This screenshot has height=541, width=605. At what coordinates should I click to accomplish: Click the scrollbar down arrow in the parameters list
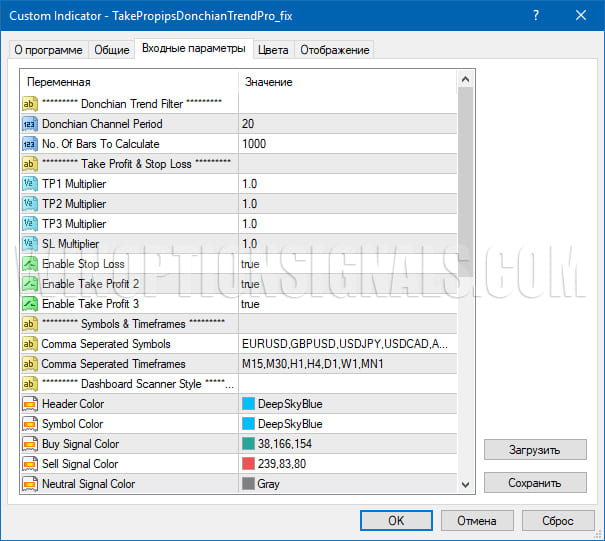point(466,485)
